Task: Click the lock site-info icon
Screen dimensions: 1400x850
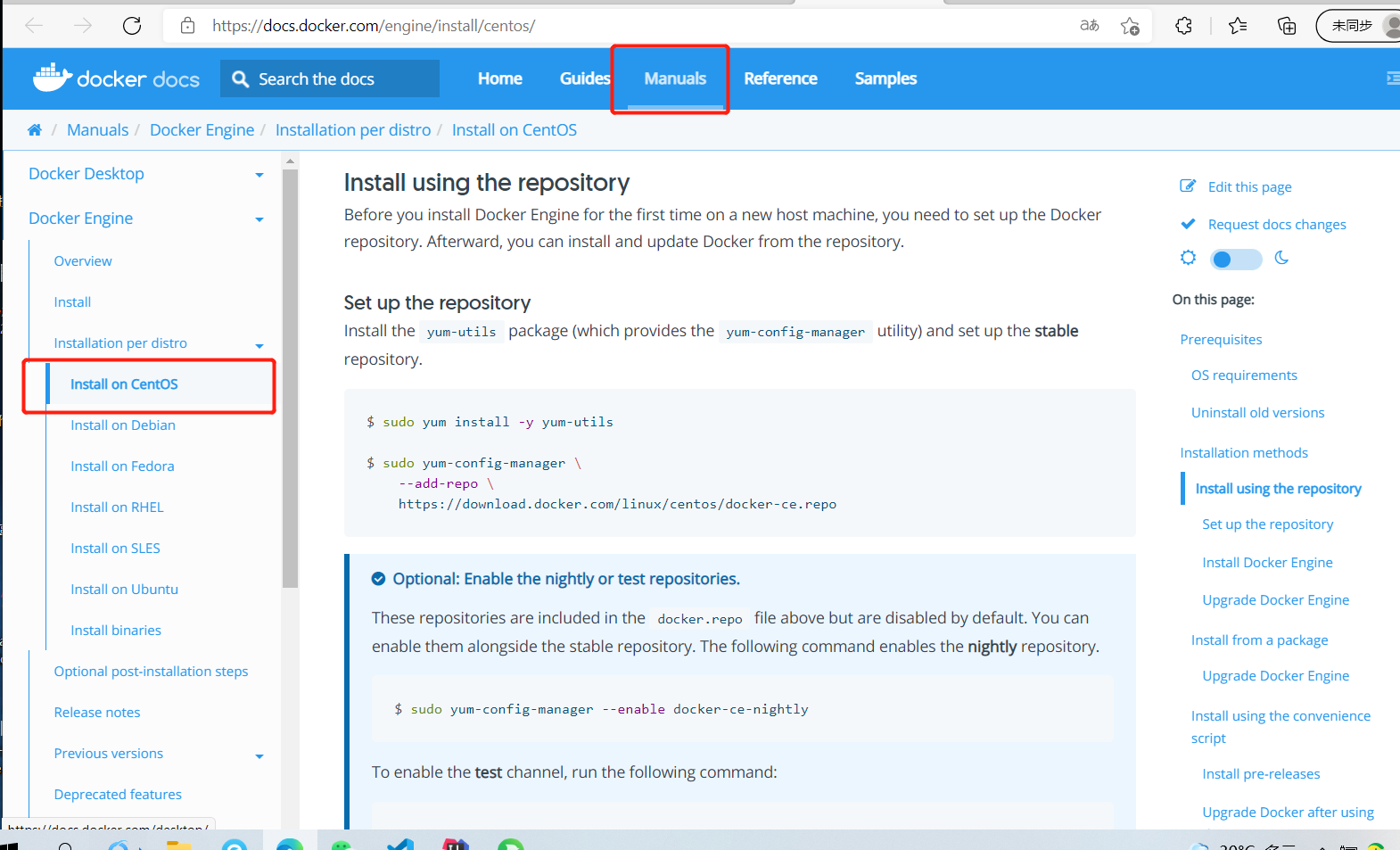Action: pos(187,26)
